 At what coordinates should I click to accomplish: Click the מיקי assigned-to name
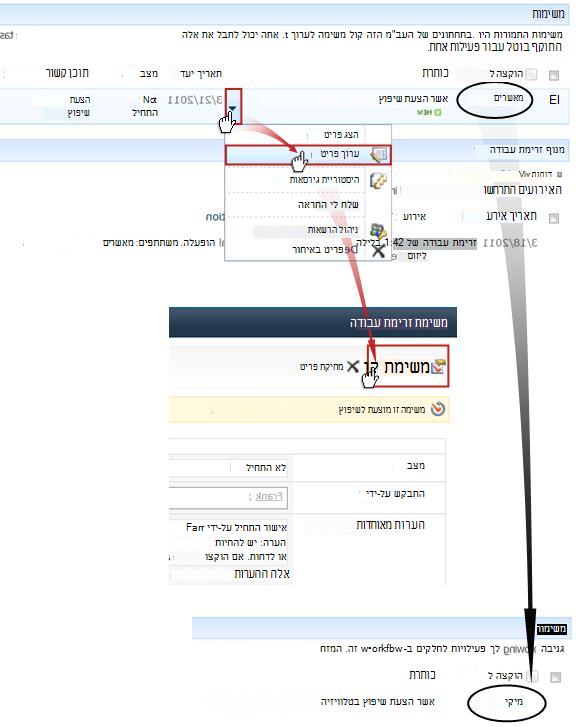(x=513, y=701)
